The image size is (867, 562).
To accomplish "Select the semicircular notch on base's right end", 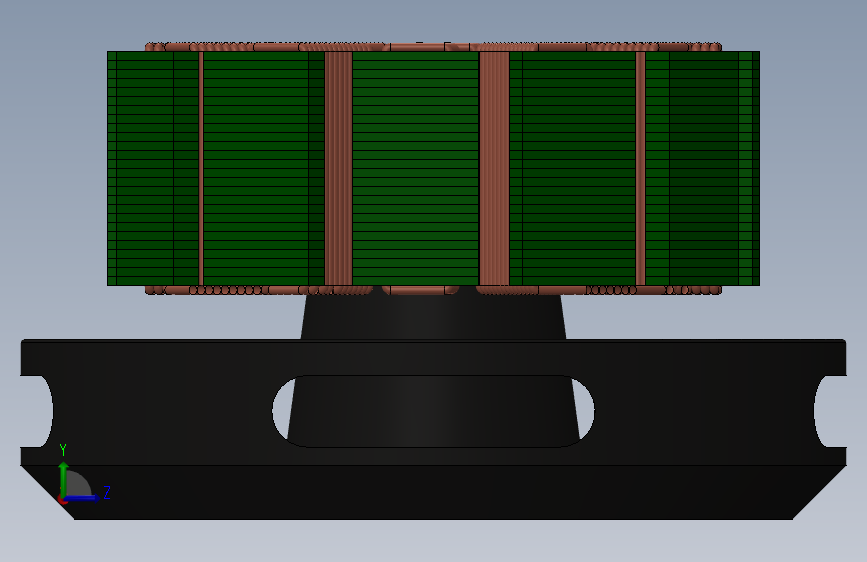I will point(831,411).
